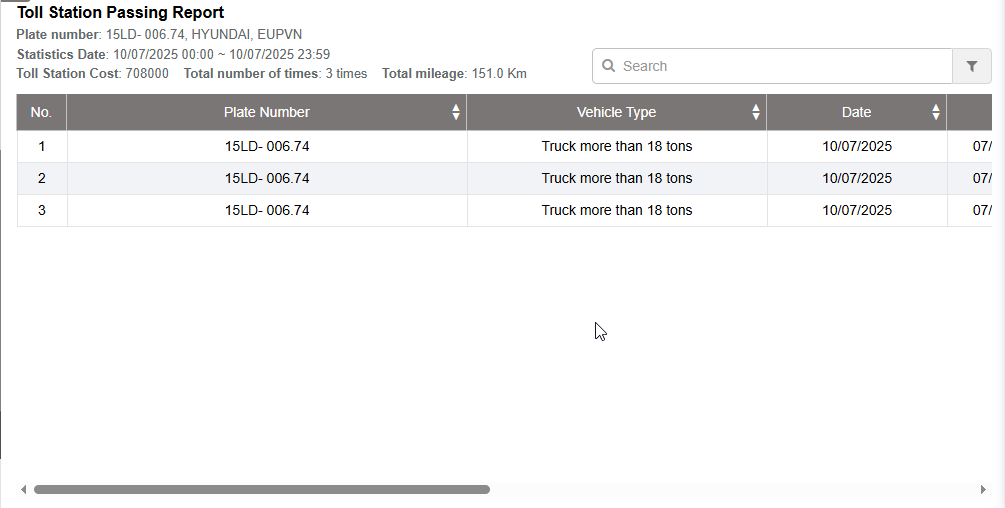Click the horizontal scrollbar thumb
This screenshot has height=508, width=1005.
(x=260, y=490)
